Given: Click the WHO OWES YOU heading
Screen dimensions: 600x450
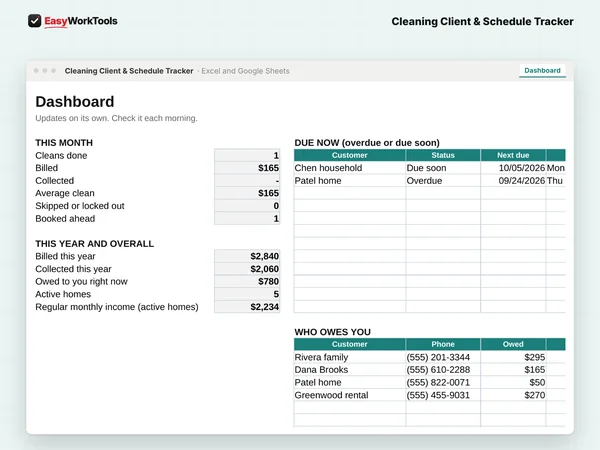Looking at the screenshot, I should [333, 332].
